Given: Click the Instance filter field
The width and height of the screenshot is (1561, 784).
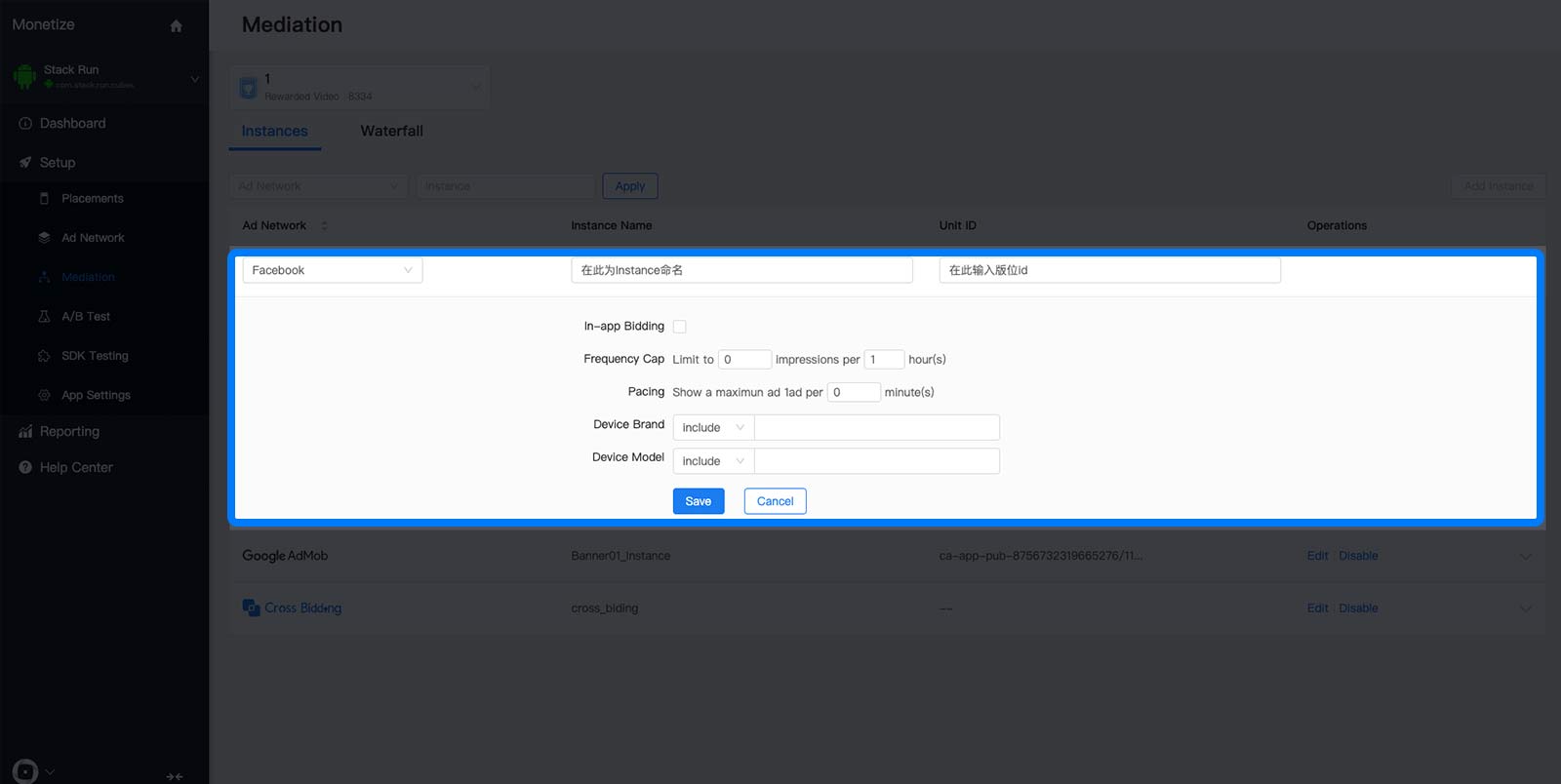Looking at the screenshot, I should pos(506,186).
